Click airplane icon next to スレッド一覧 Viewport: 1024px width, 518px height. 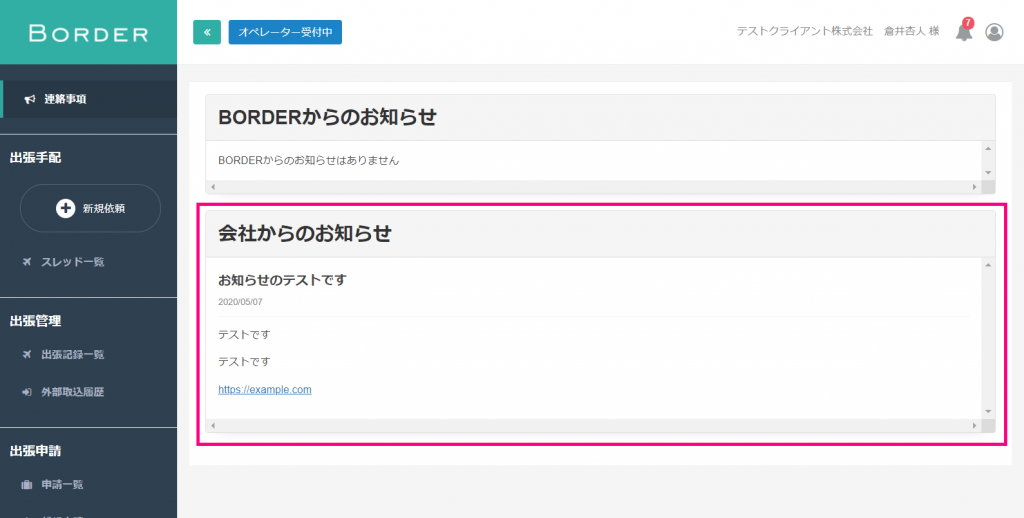27,262
